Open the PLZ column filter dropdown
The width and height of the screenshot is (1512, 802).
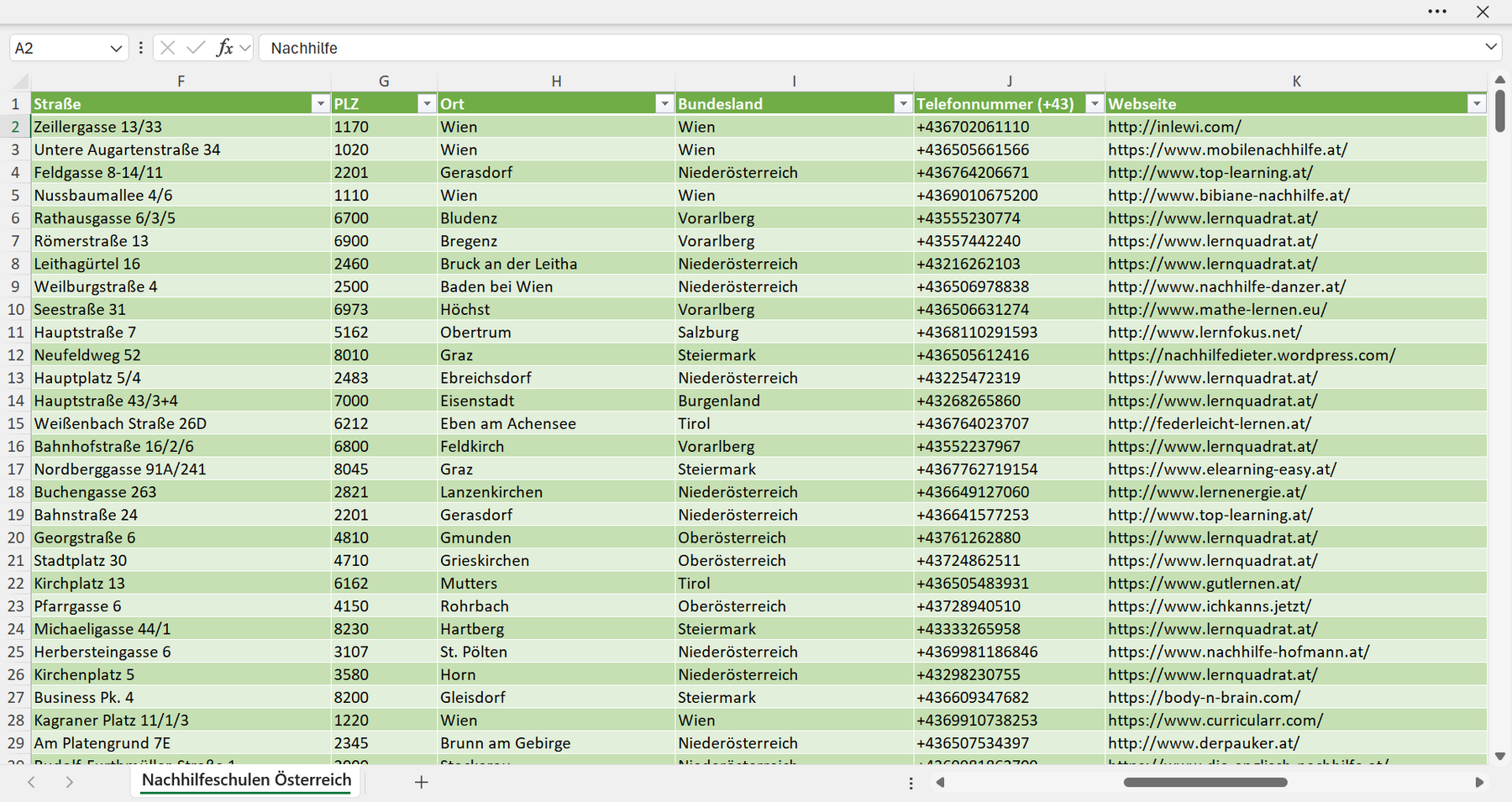click(x=427, y=104)
